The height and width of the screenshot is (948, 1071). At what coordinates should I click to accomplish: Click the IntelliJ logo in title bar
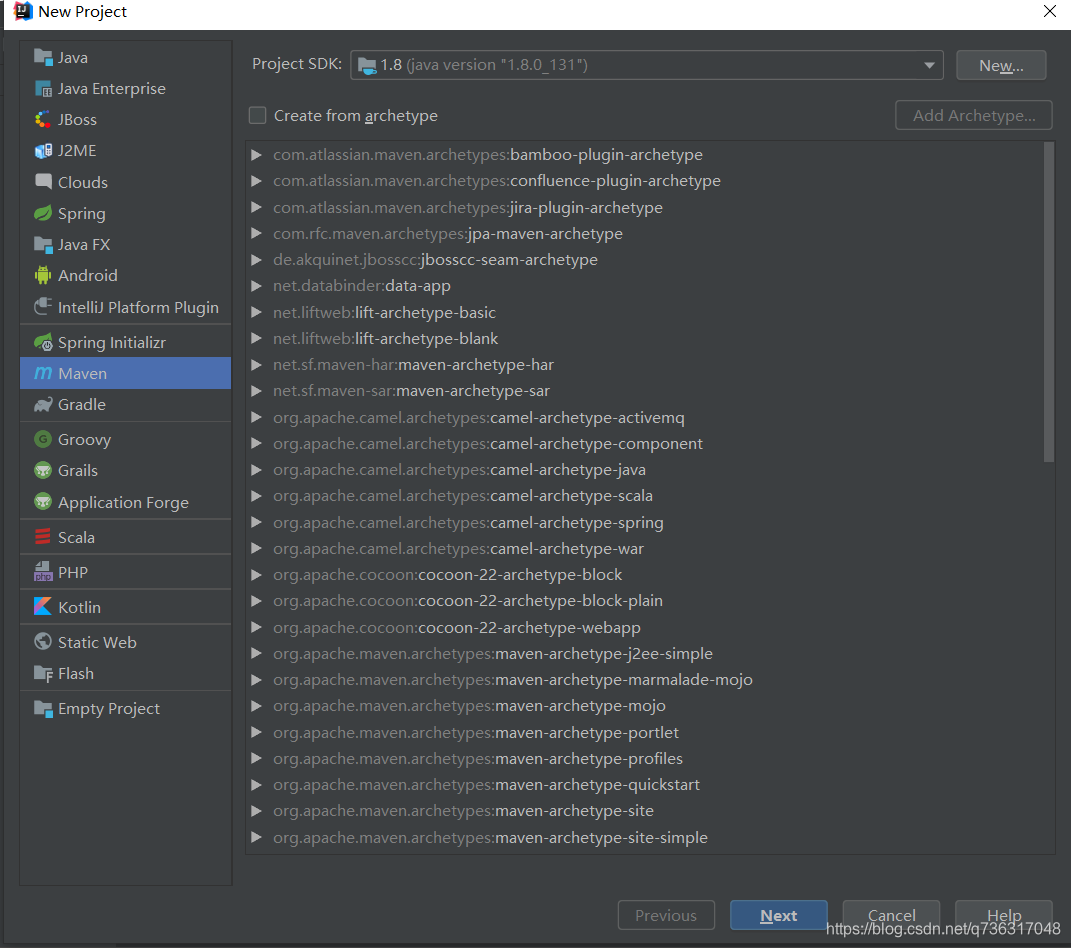pos(23,12)
